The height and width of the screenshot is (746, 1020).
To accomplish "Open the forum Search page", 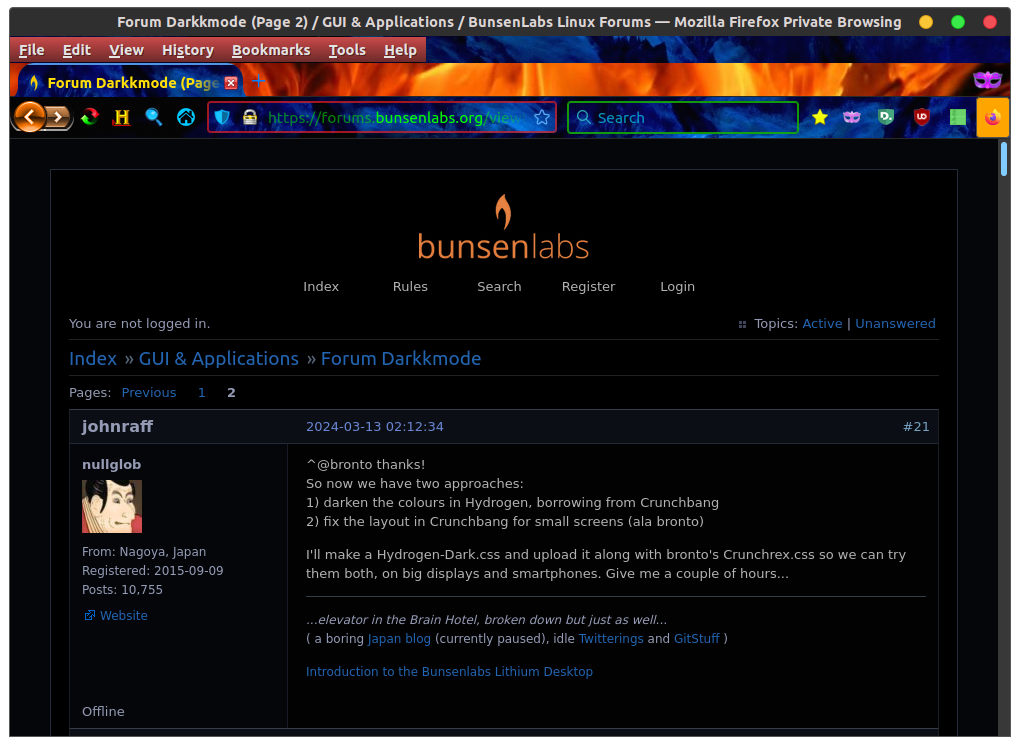I will (x=499, y=287).
